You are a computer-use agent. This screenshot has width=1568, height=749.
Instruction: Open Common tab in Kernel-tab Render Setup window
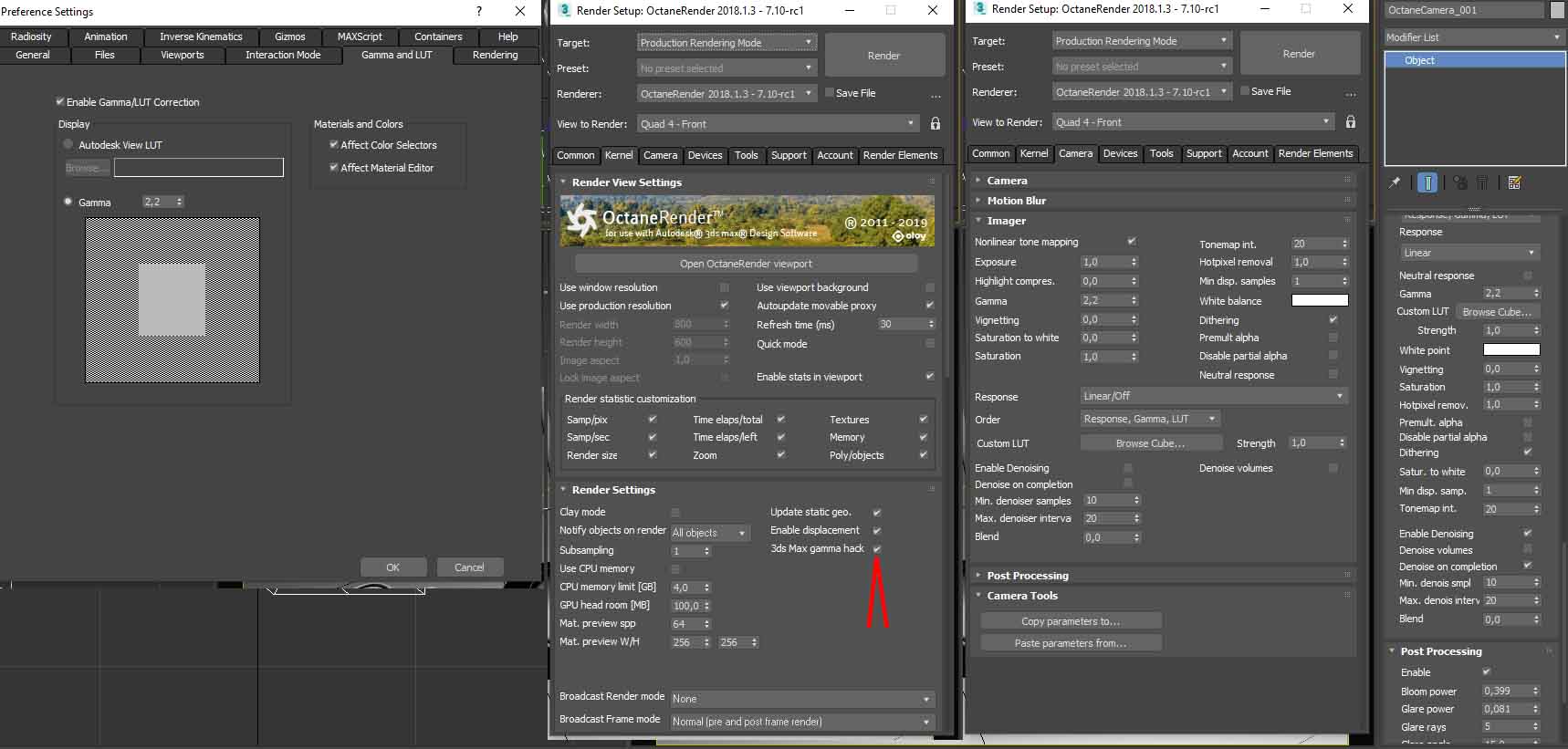(x=576, y=155)
